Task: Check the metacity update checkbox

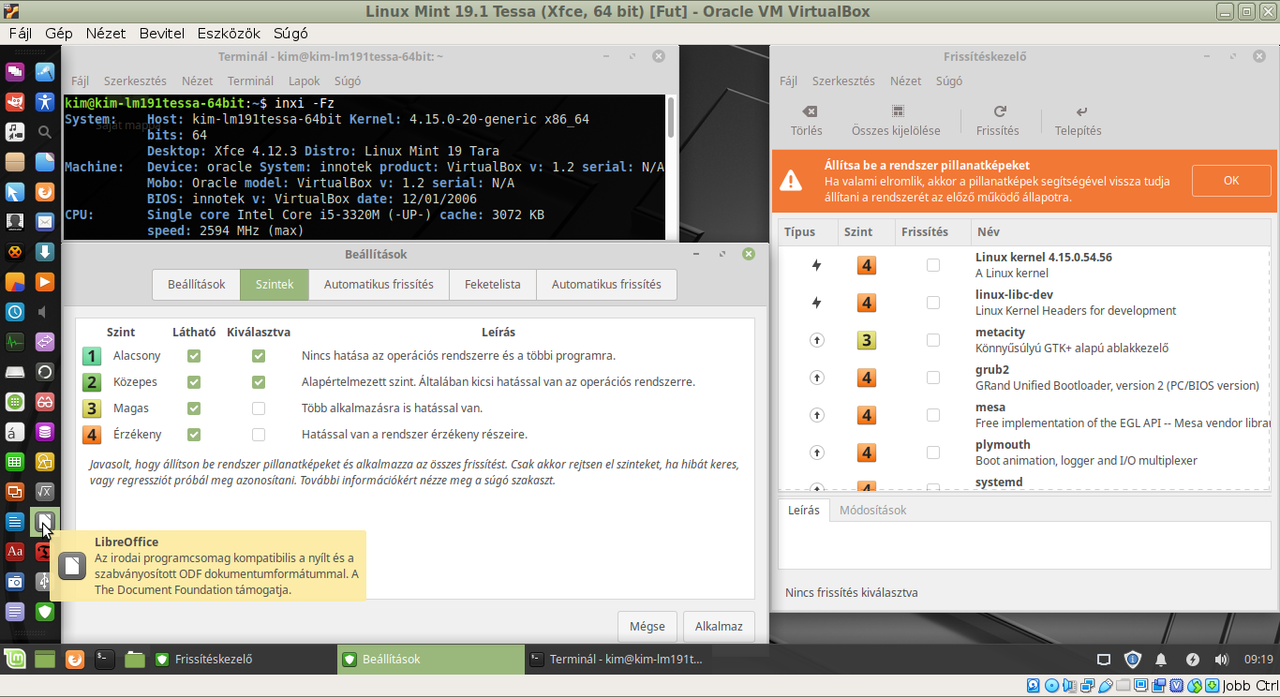Action: click(x=933, y=340)
